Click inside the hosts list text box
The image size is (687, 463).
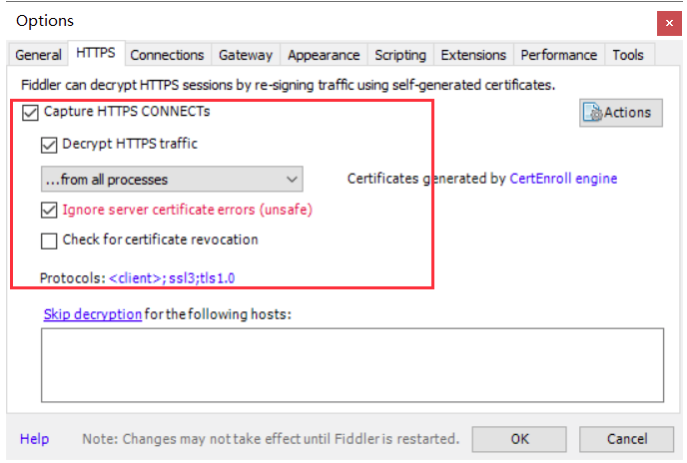tap(352, 365)
